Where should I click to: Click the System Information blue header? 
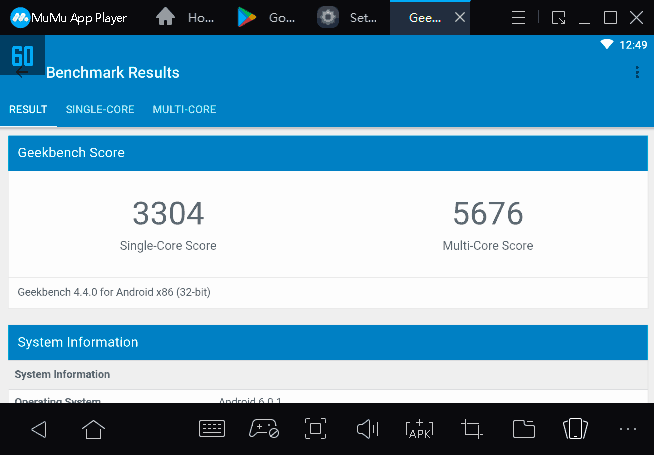click(x=328, y=342)
